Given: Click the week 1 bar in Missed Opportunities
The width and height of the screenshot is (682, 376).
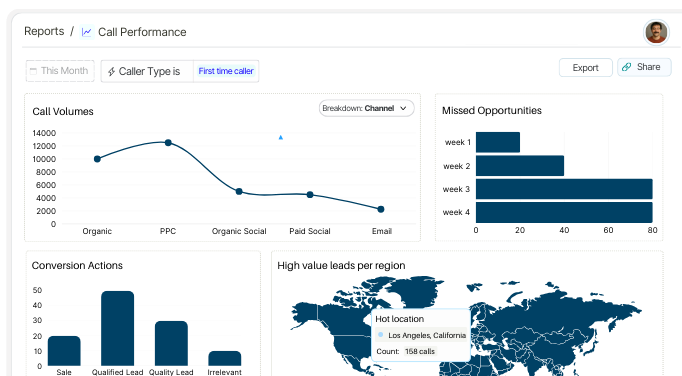Looking at the screenshot, I should (498, 142).
